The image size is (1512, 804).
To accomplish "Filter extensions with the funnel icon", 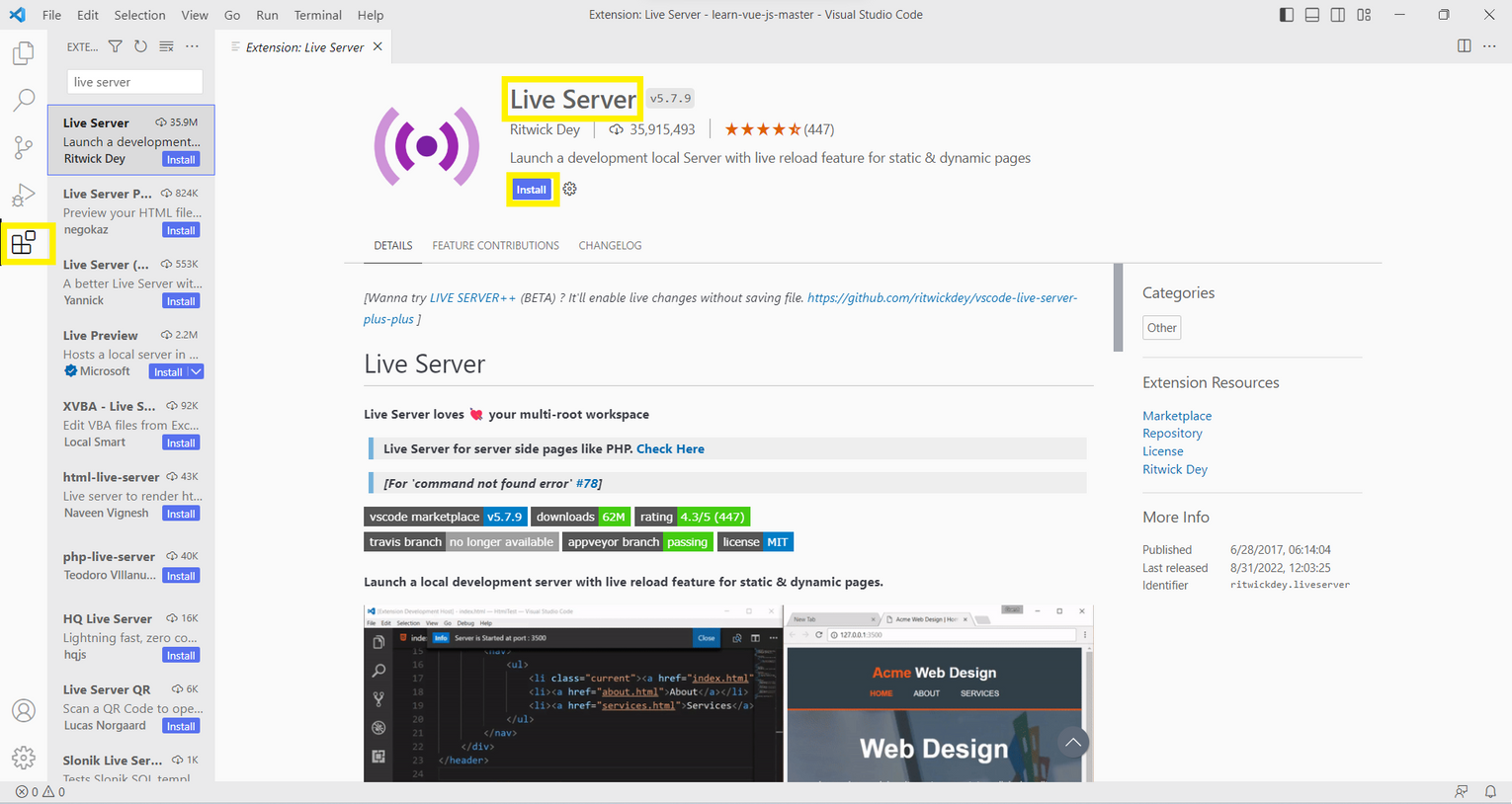I will point(116,46).
